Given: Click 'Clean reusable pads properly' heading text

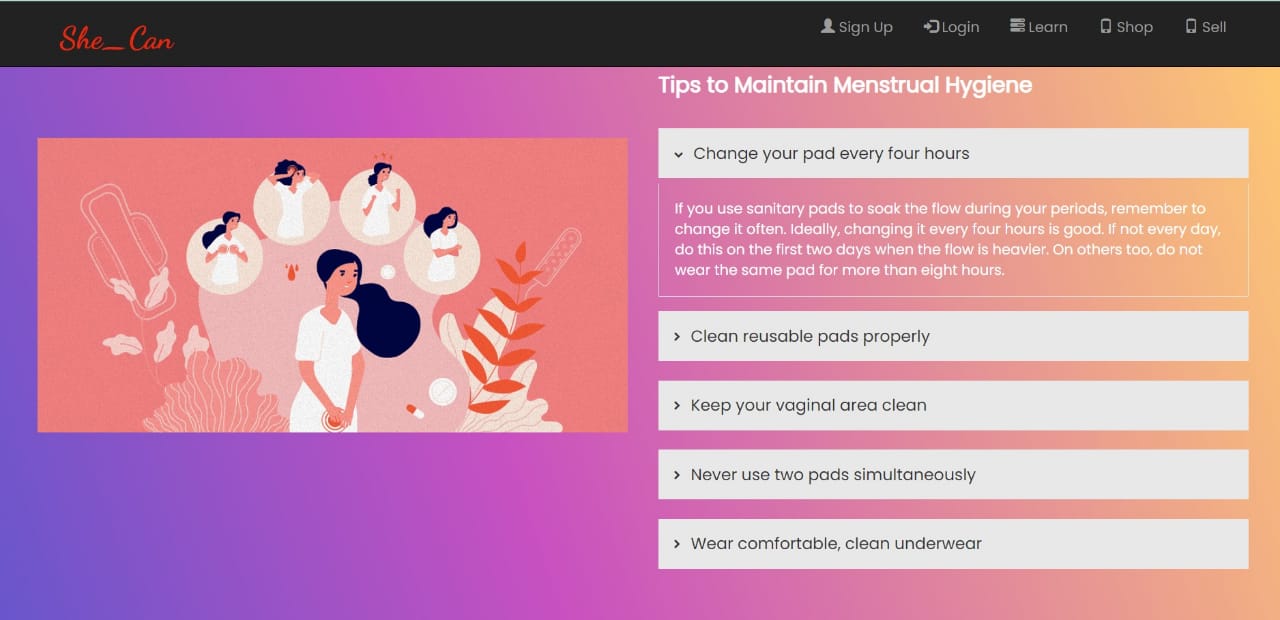Looking at the screenshot, I should (810, 336).
